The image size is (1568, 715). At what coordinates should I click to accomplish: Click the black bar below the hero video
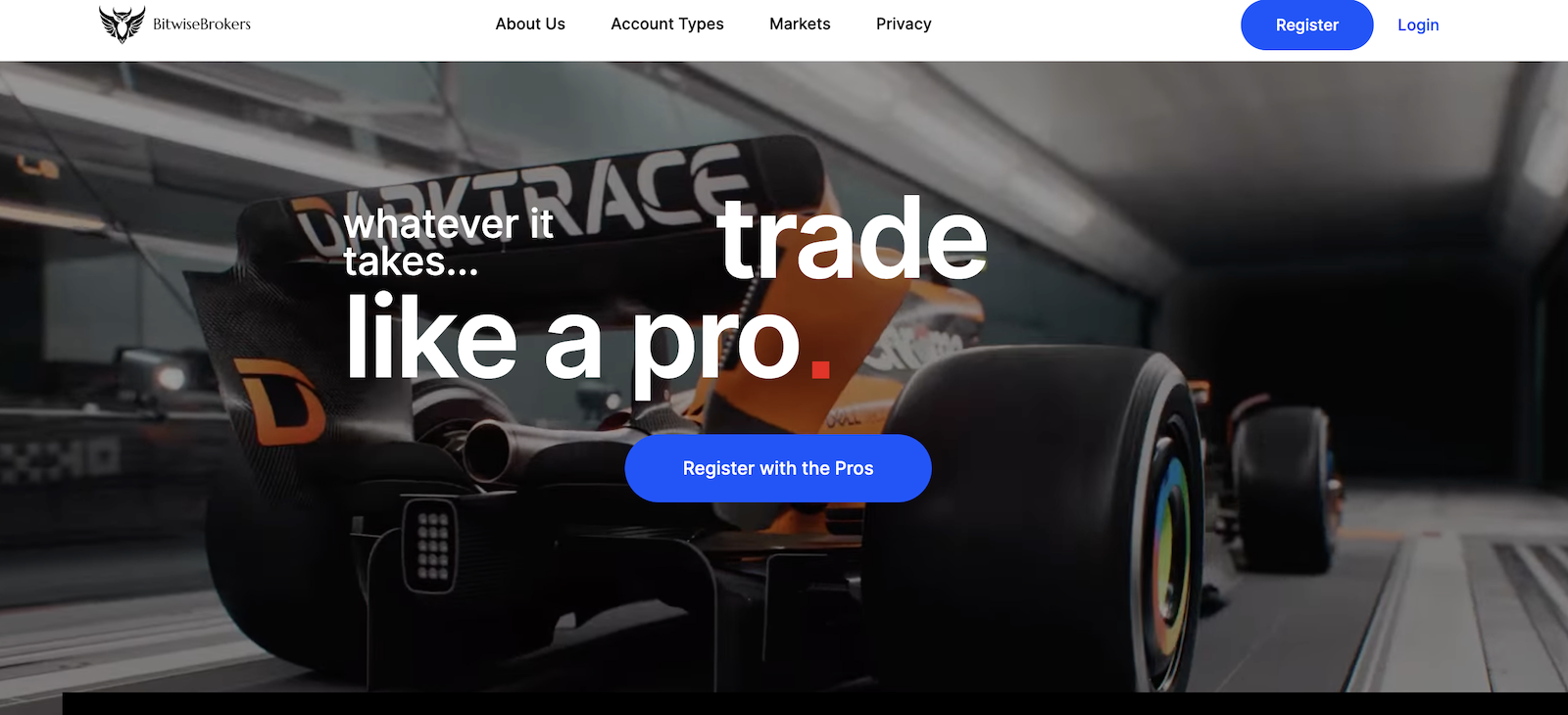815,704
